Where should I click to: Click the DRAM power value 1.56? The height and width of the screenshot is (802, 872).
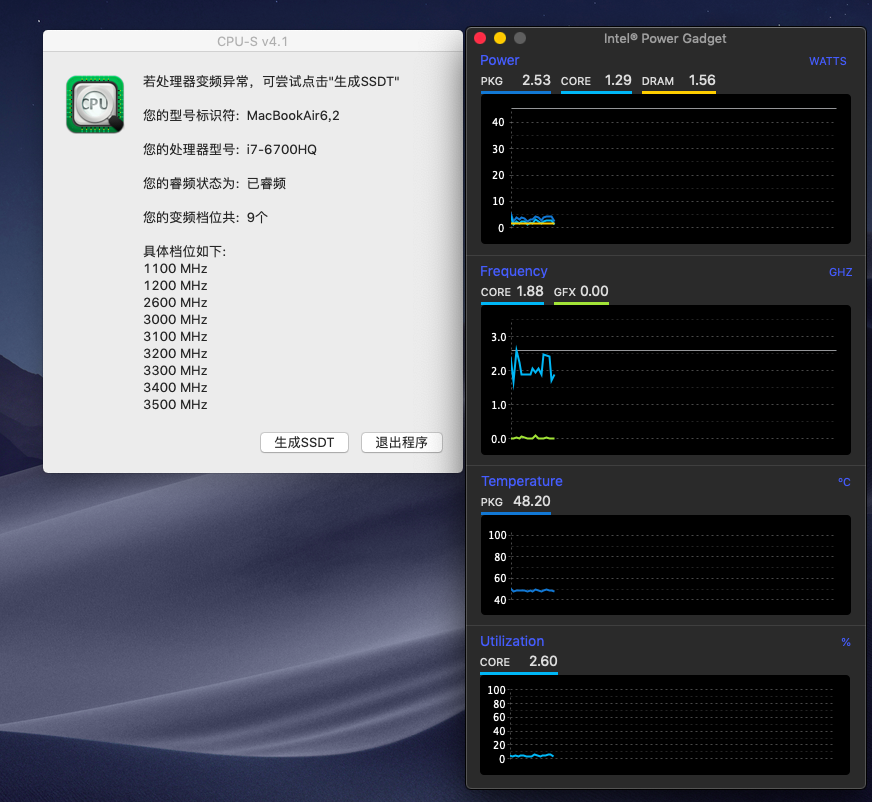tap(702, 80)
